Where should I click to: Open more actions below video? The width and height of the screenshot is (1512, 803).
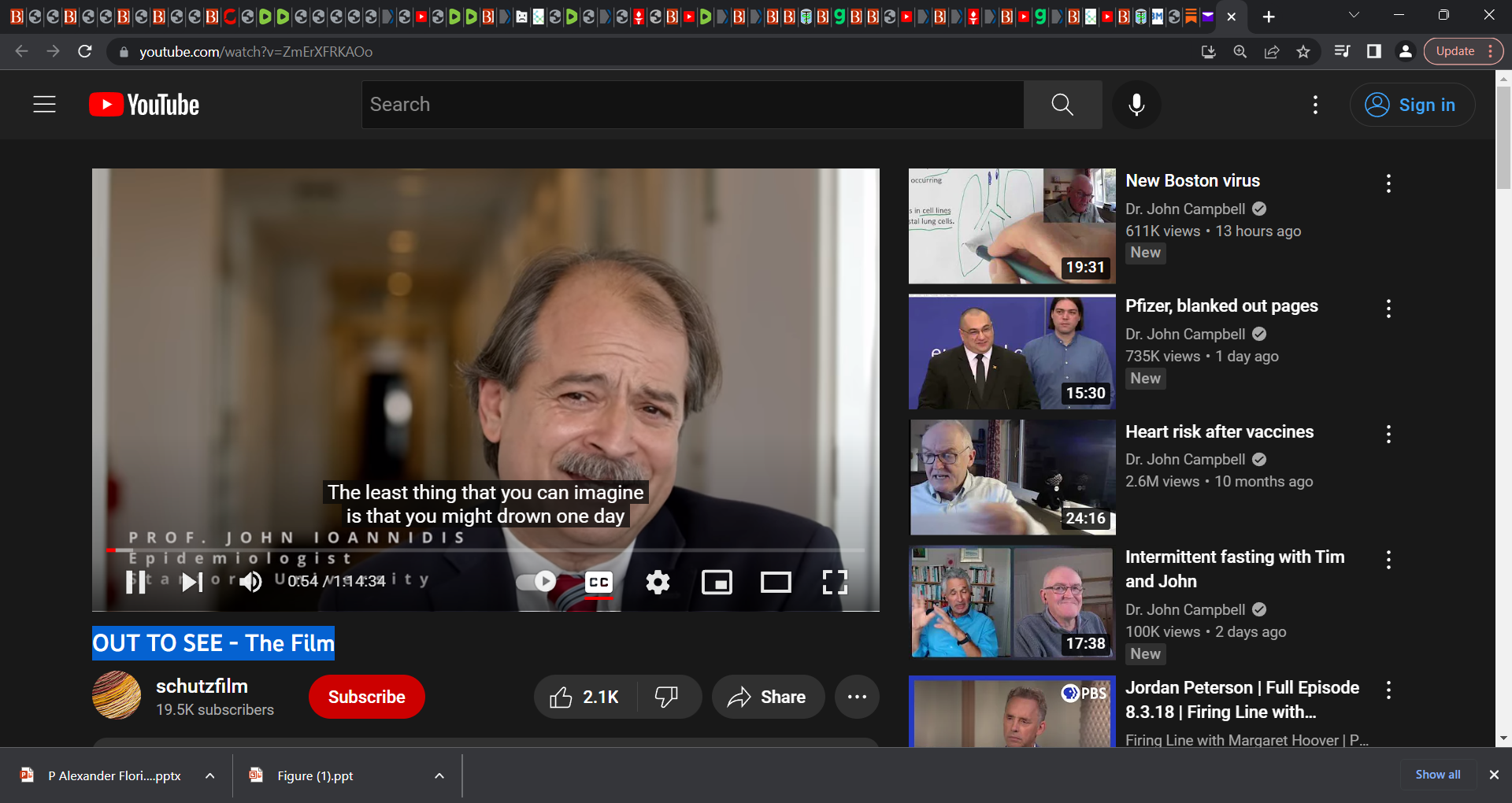(x=857, y=697)
